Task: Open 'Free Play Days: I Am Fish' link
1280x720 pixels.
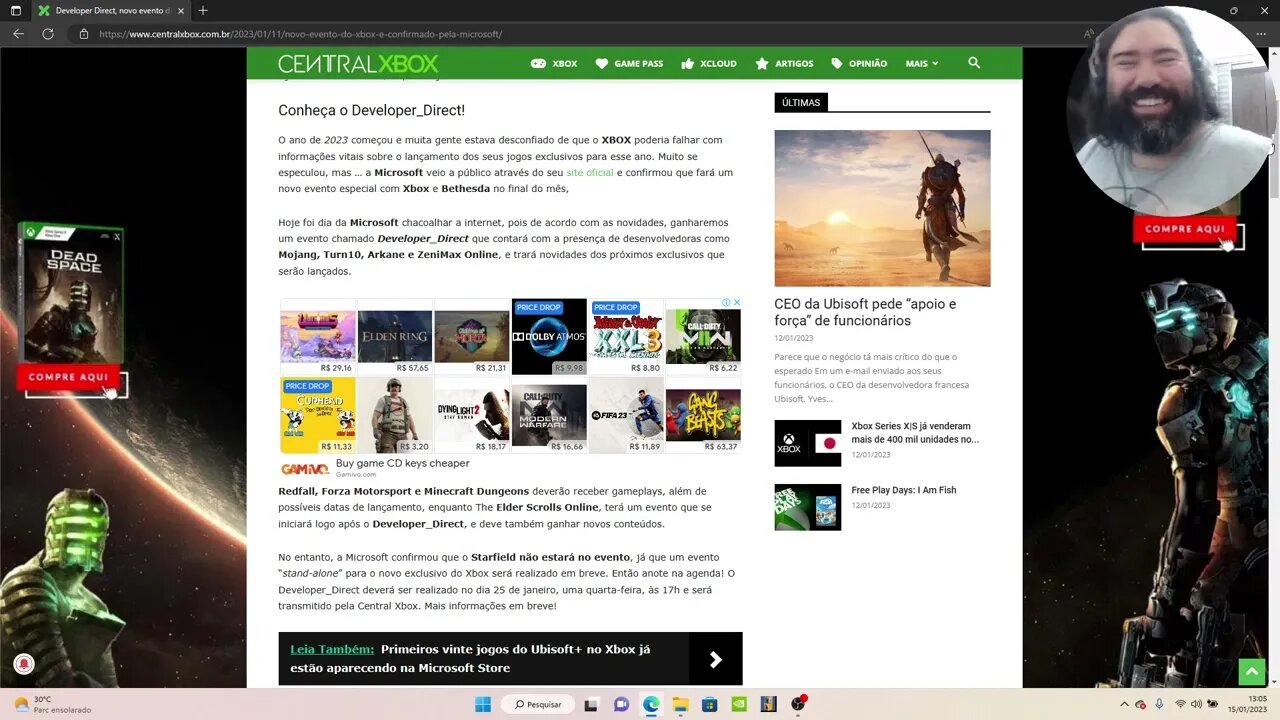Action: (904, 490)
